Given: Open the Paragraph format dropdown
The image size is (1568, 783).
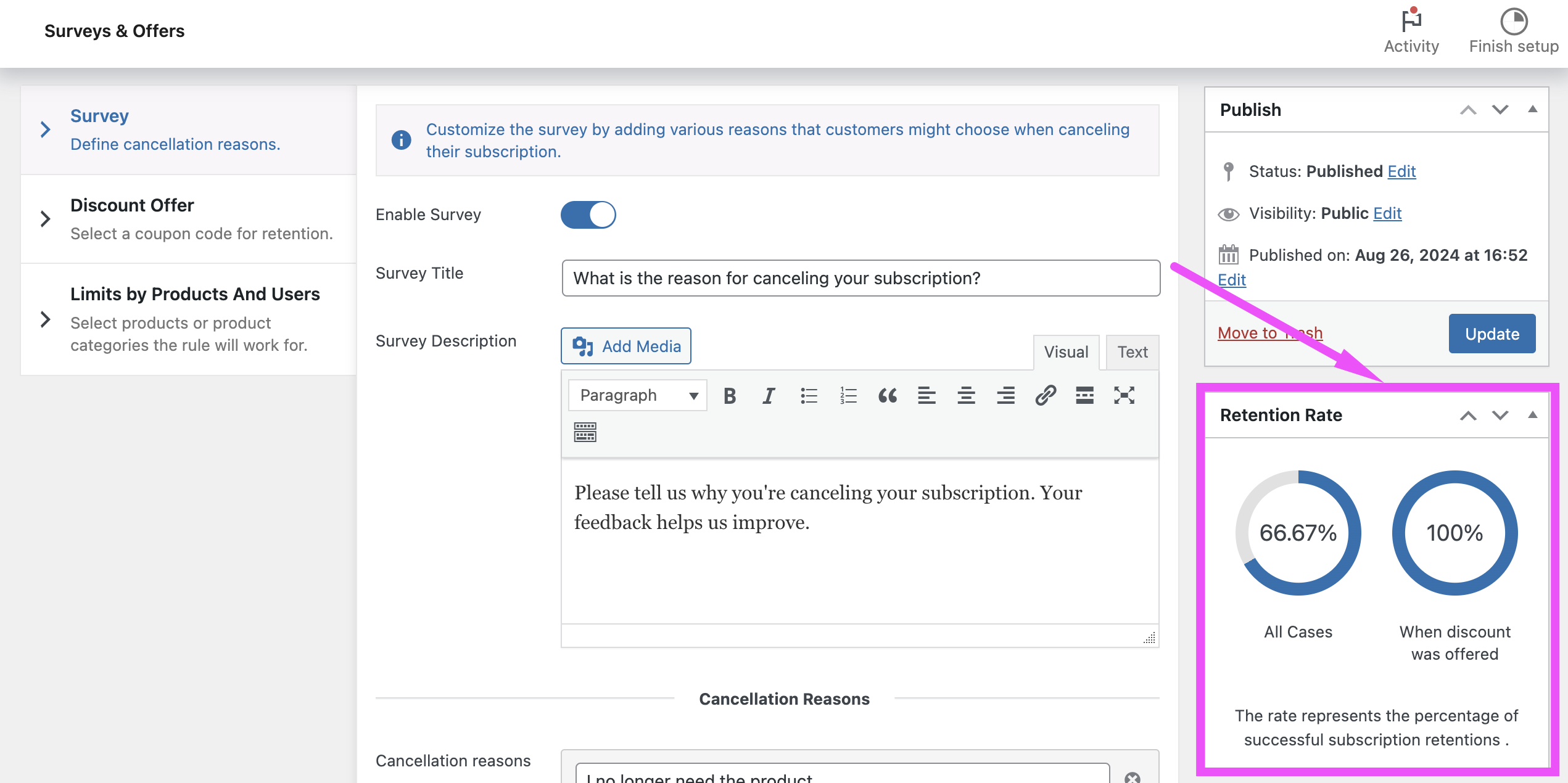Looking at the screenshot, I should point(638,395).
